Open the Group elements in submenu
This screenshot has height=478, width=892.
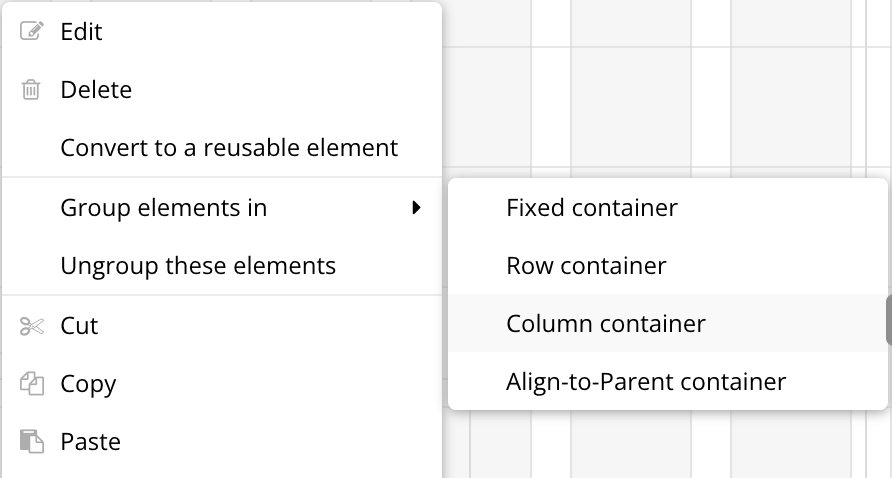point(222,208)
